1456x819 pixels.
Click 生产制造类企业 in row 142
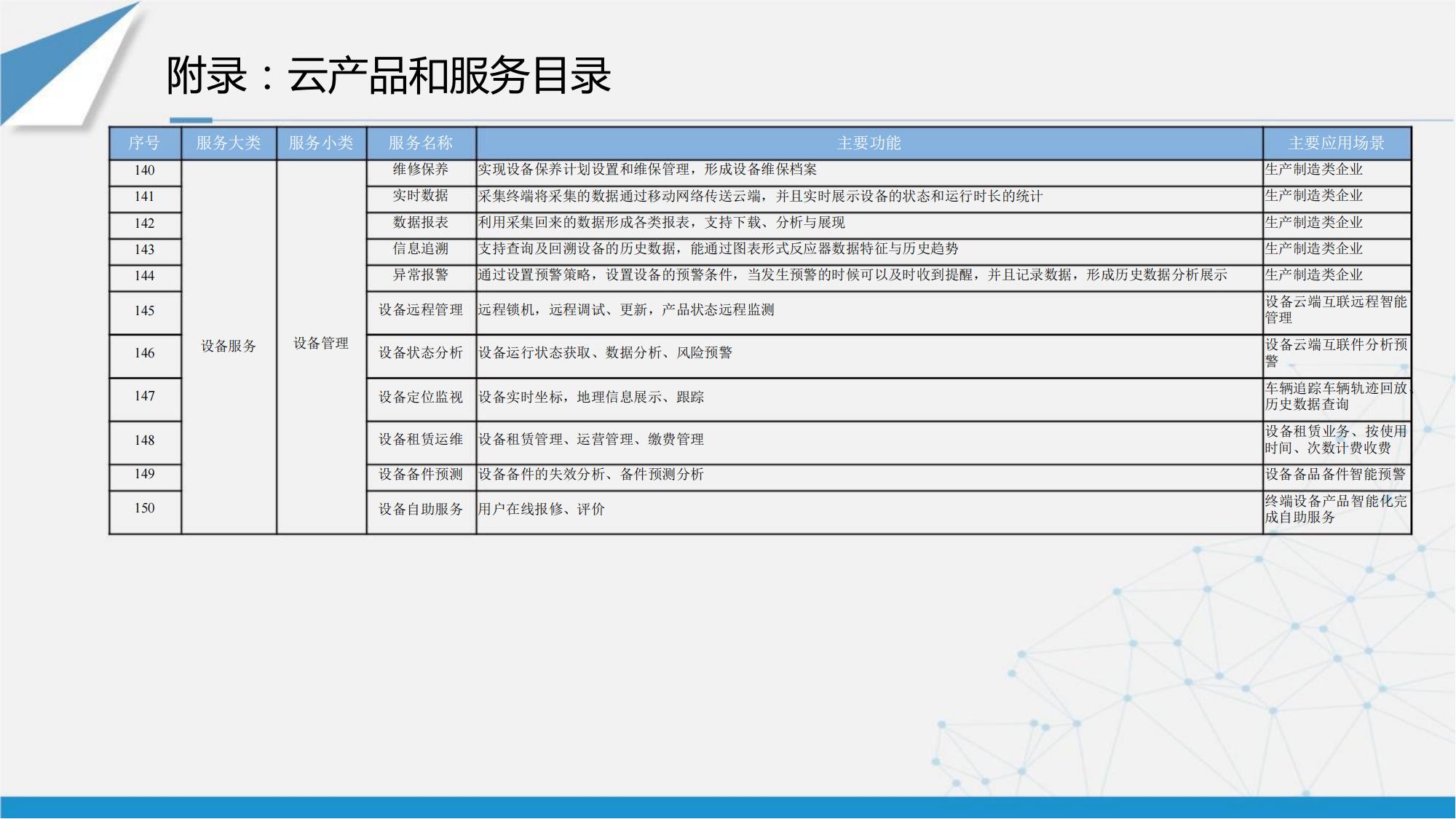[x=1314, y=223]
